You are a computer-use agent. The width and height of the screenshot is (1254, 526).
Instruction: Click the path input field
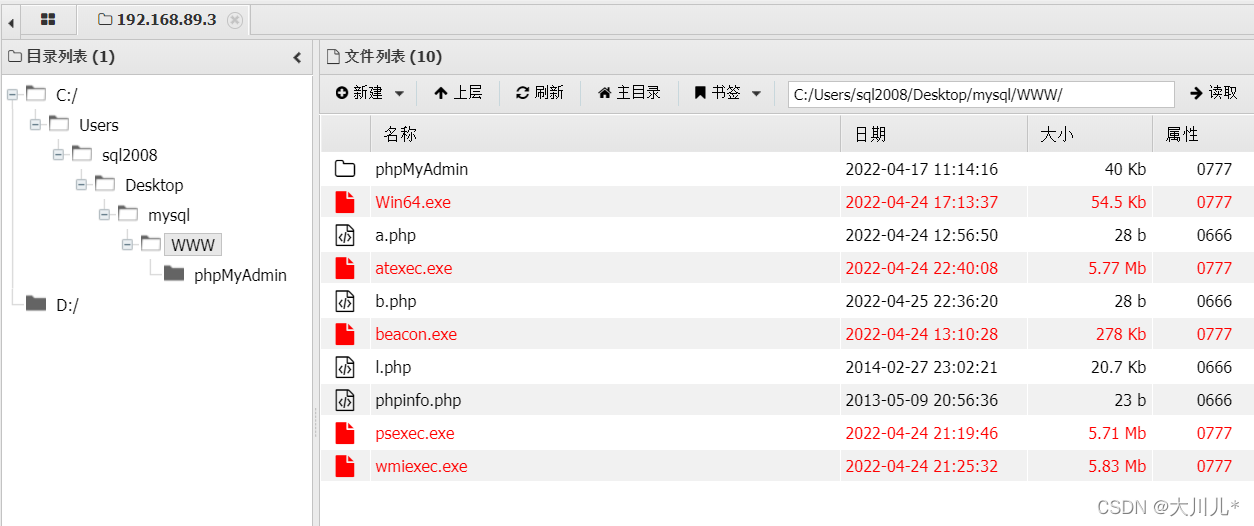coord(981,94)
